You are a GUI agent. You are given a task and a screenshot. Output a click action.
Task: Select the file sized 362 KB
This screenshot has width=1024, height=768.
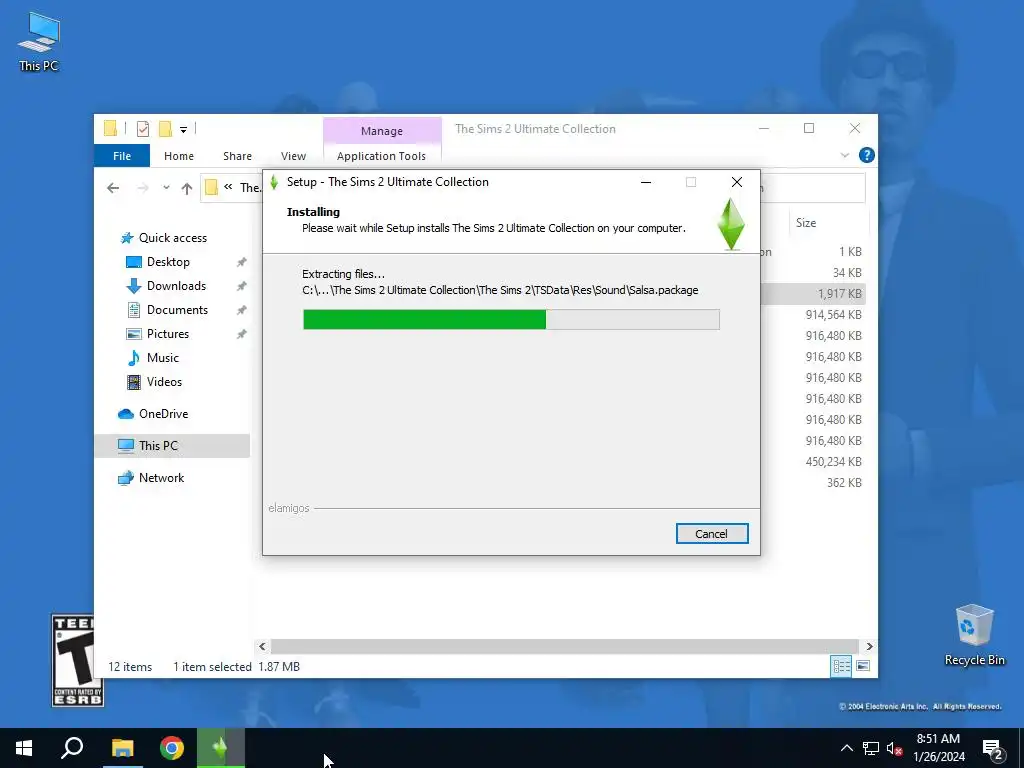pyautogui.click(x=844, y=483)
